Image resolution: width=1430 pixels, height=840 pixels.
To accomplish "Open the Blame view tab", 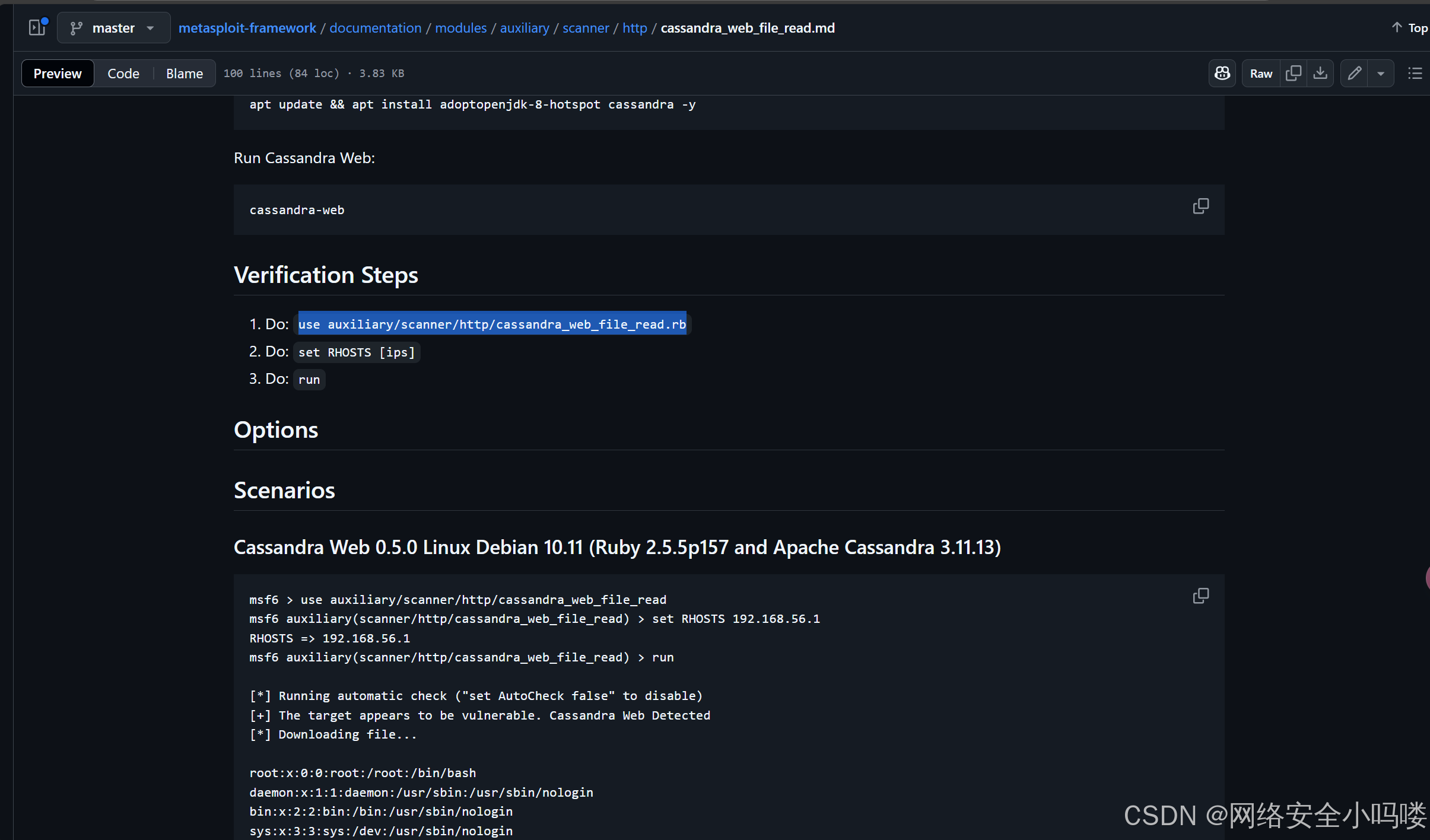I will tap(184, 74).
